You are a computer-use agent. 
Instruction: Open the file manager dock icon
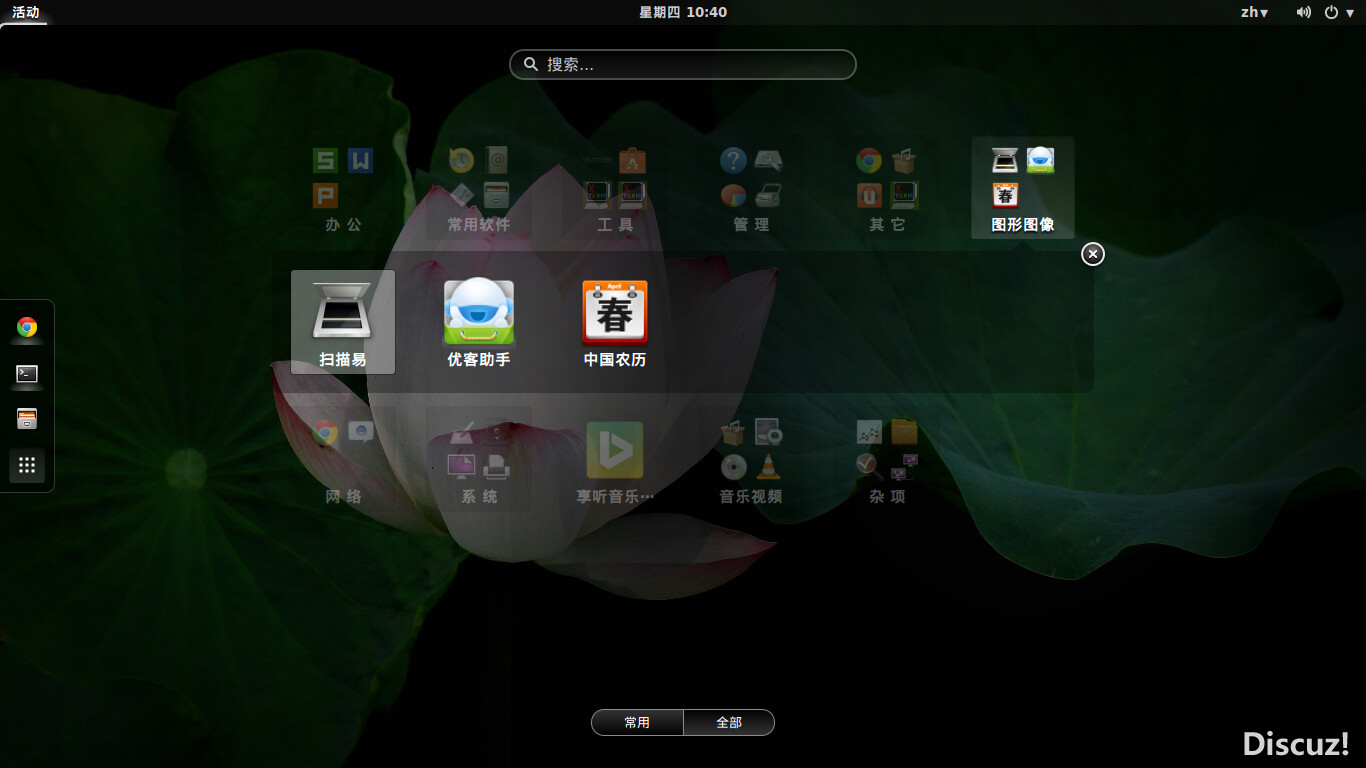[27, 419]
